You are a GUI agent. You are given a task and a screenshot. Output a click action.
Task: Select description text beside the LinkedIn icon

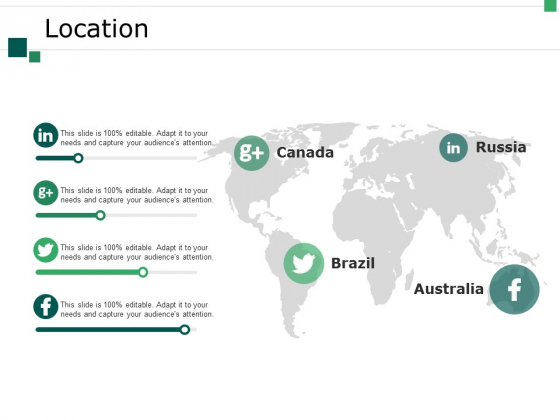tap(136, 138)
